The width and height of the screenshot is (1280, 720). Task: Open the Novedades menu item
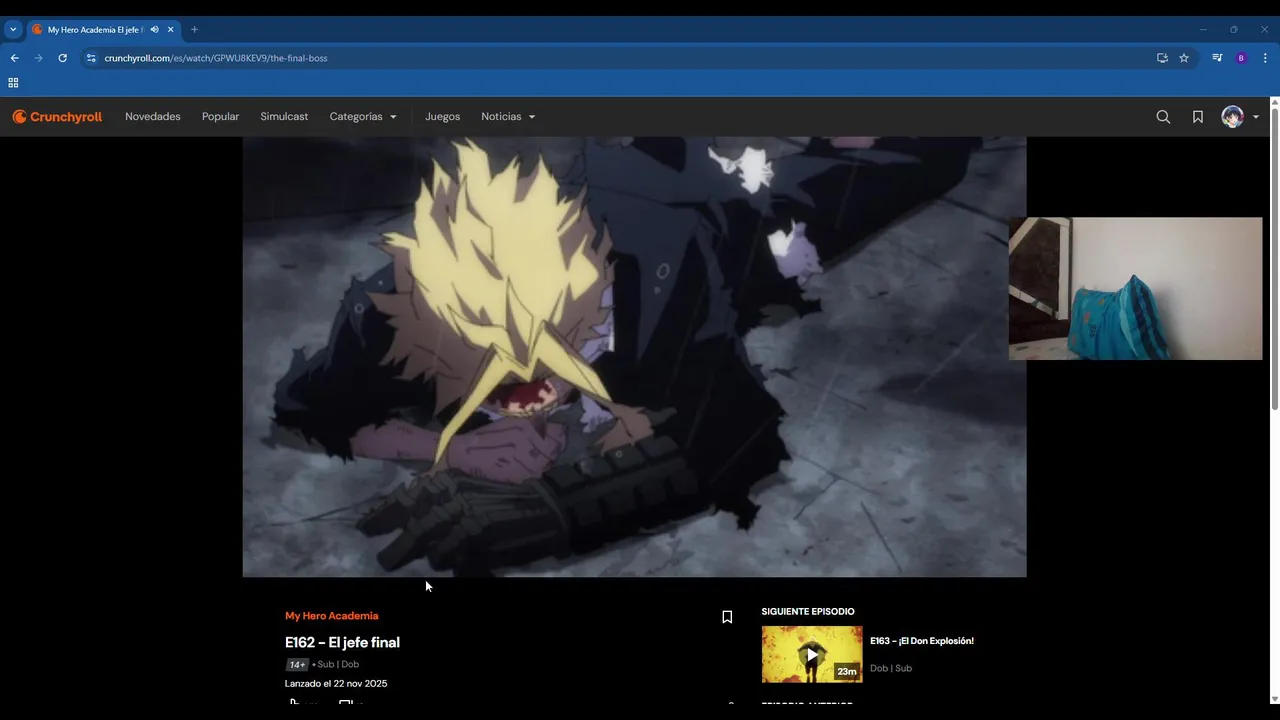tap(153, 117)
